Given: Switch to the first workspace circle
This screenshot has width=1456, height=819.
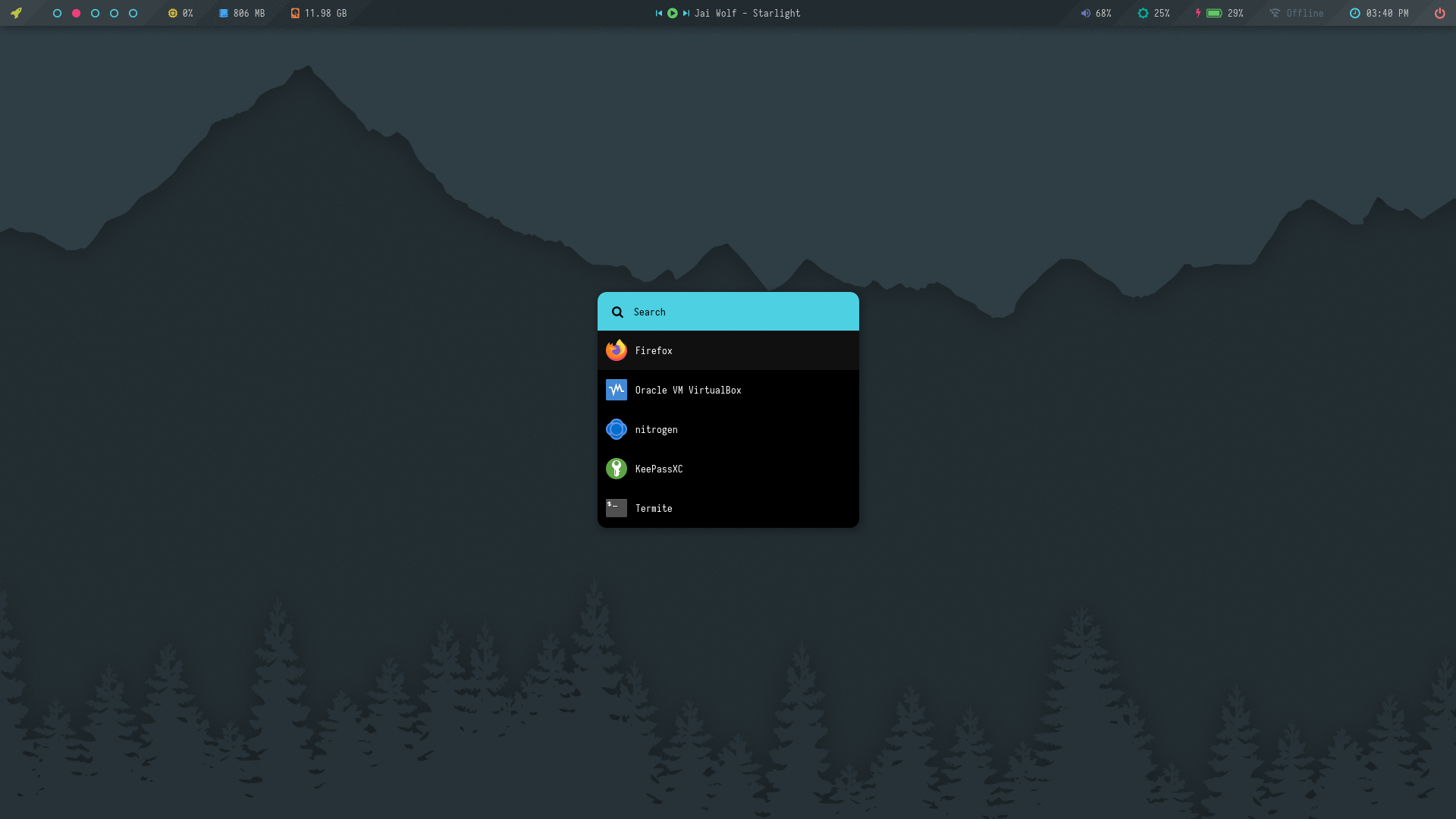Looking at the screenshot, I should click(x=57, y=13).
